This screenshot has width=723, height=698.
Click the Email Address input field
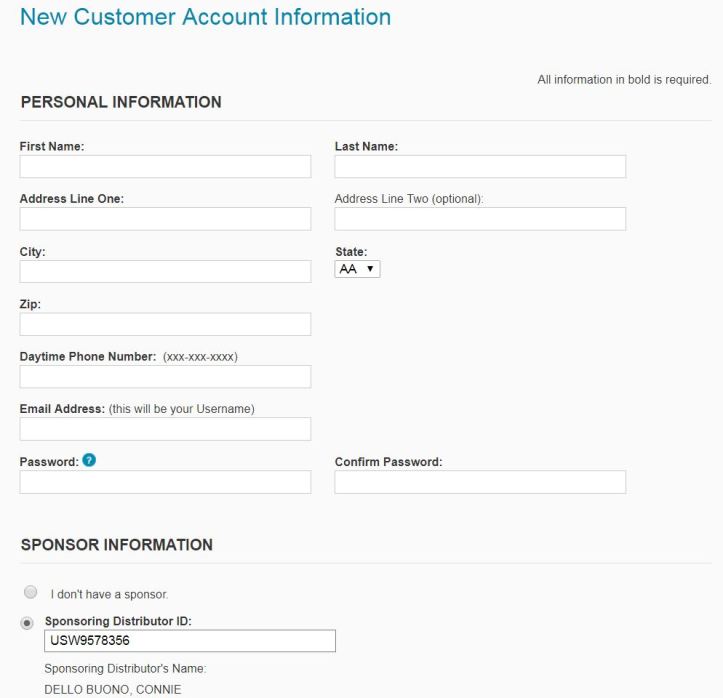pos(165,429)
